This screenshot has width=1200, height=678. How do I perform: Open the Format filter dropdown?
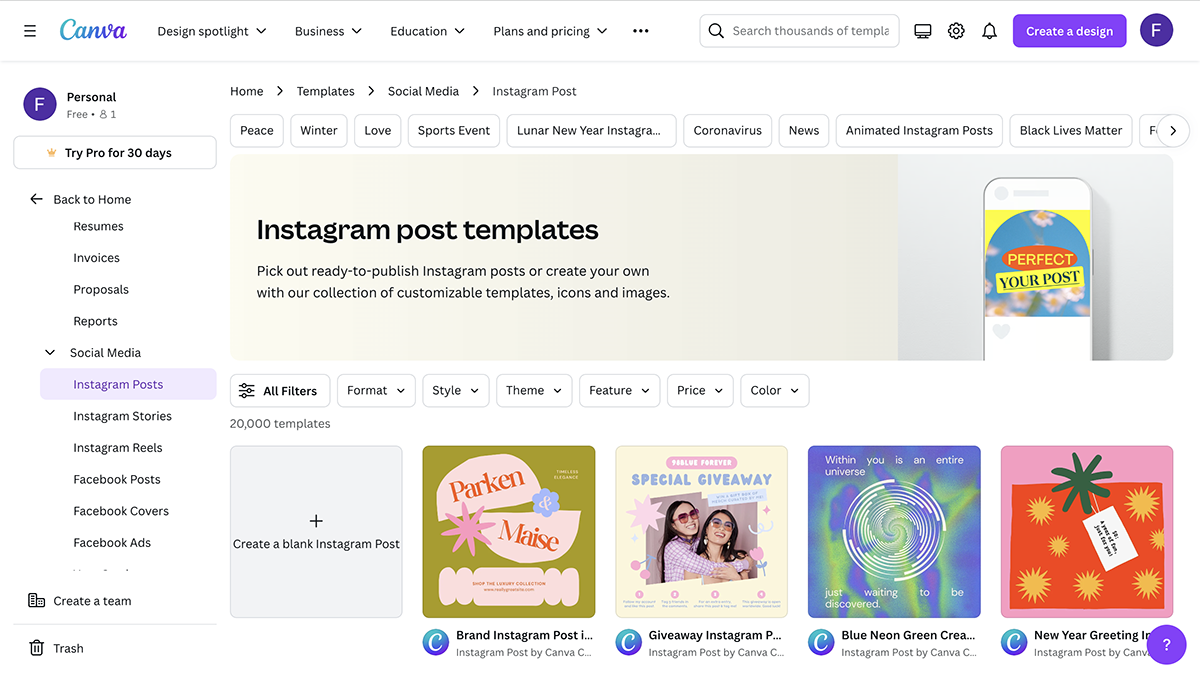click(376, 390)
